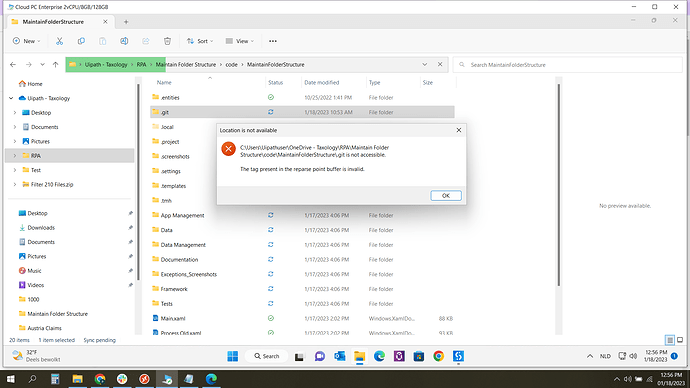Image resolution: width=690 pixels, height=388 pixels.
Task: Open the Windows 11 Start button
Action: [233, 356]
